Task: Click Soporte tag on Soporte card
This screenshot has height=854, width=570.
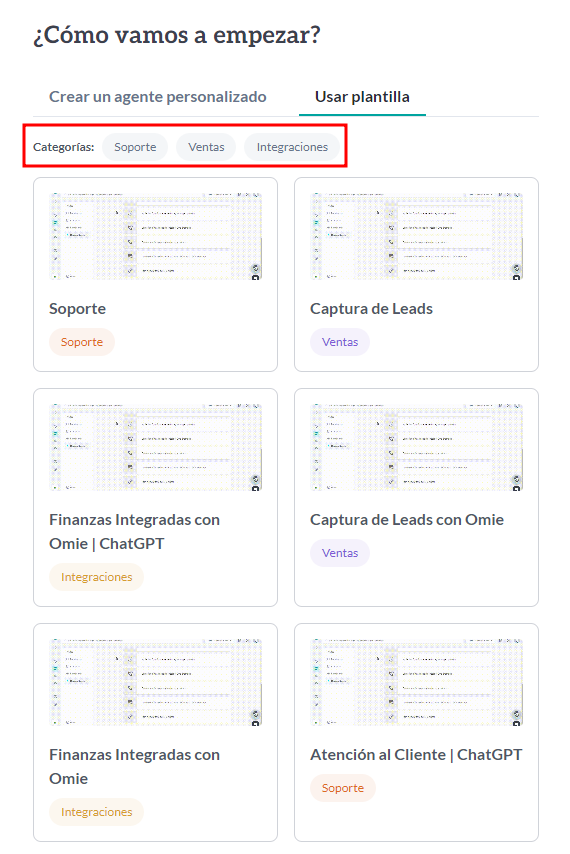Action: [x=82, y=342]
